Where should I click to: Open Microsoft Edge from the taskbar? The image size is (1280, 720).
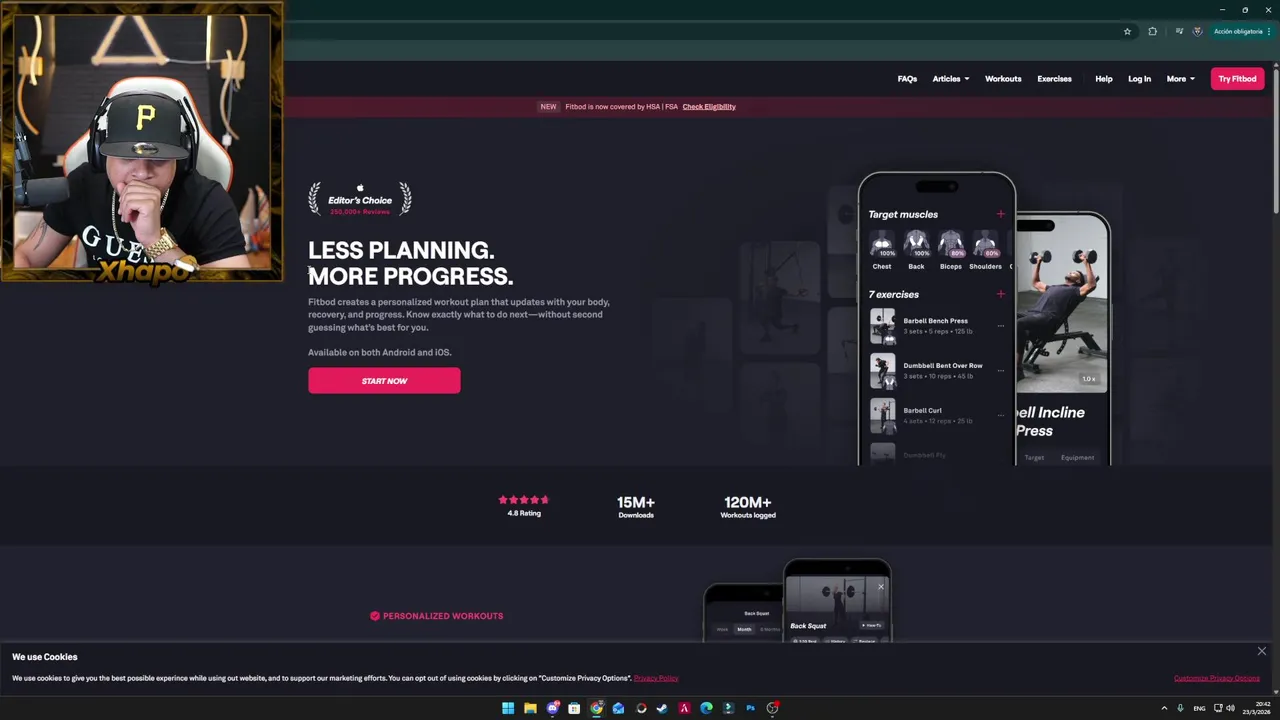click(706, 708)
